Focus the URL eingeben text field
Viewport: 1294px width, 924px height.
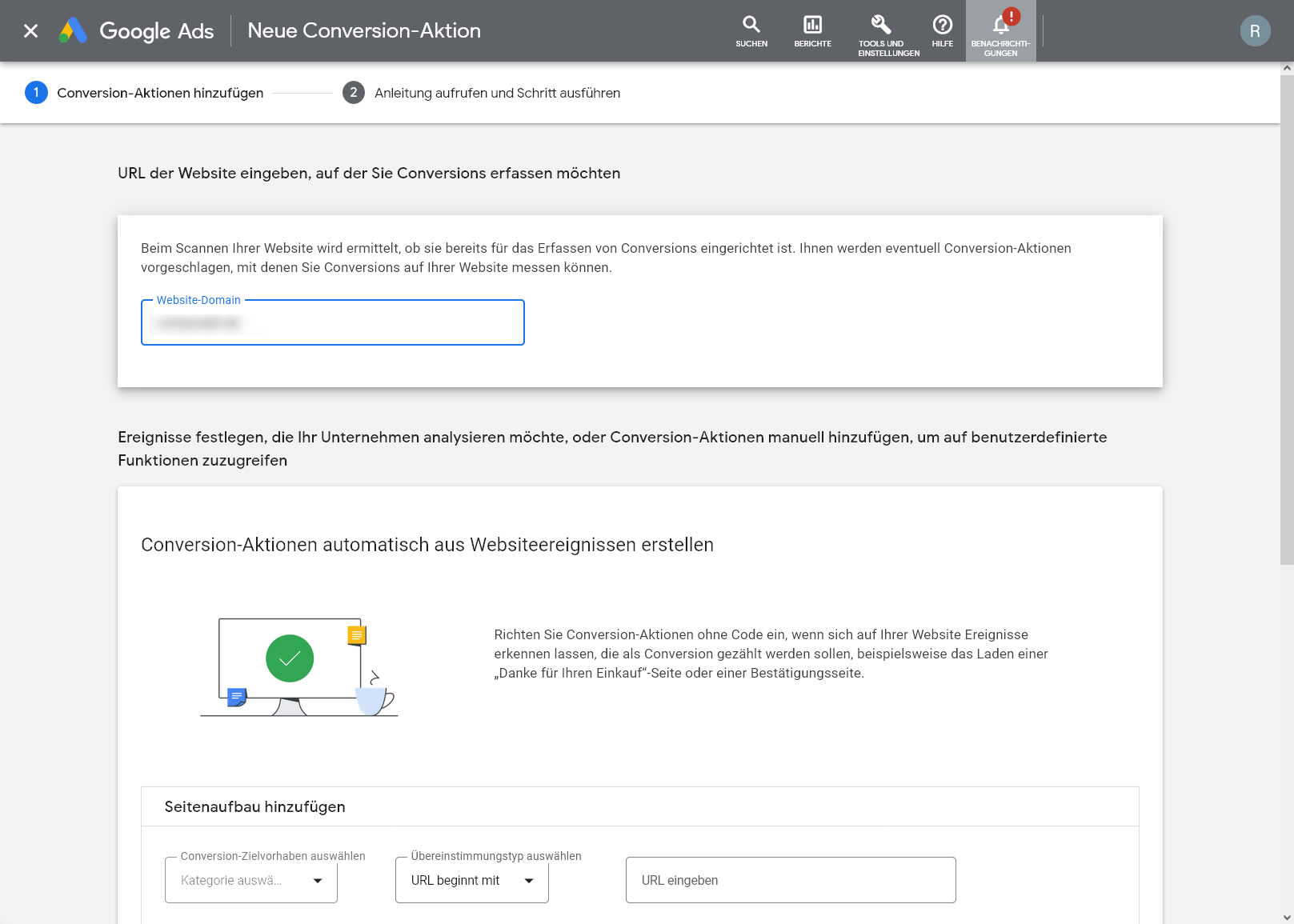pyautogui.click(x=790, y=880)
